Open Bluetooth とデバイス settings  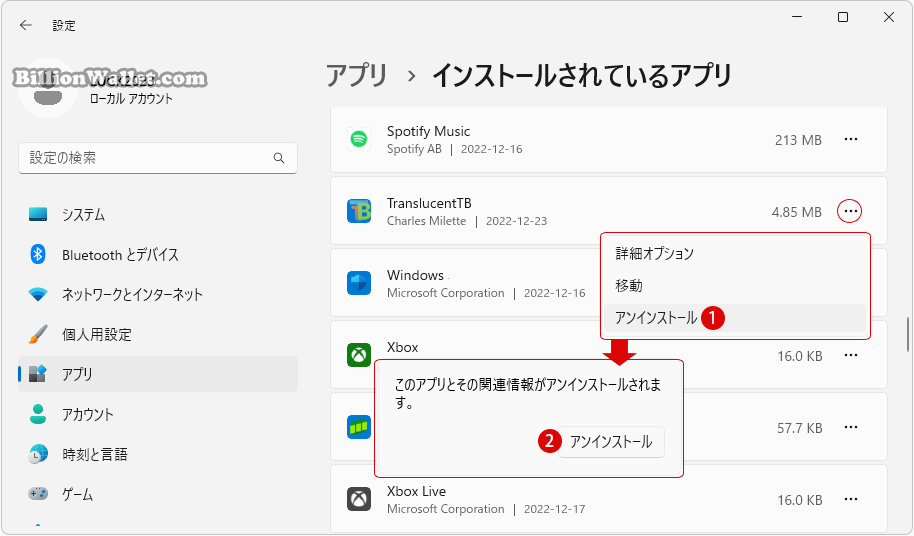click(158, 255)
